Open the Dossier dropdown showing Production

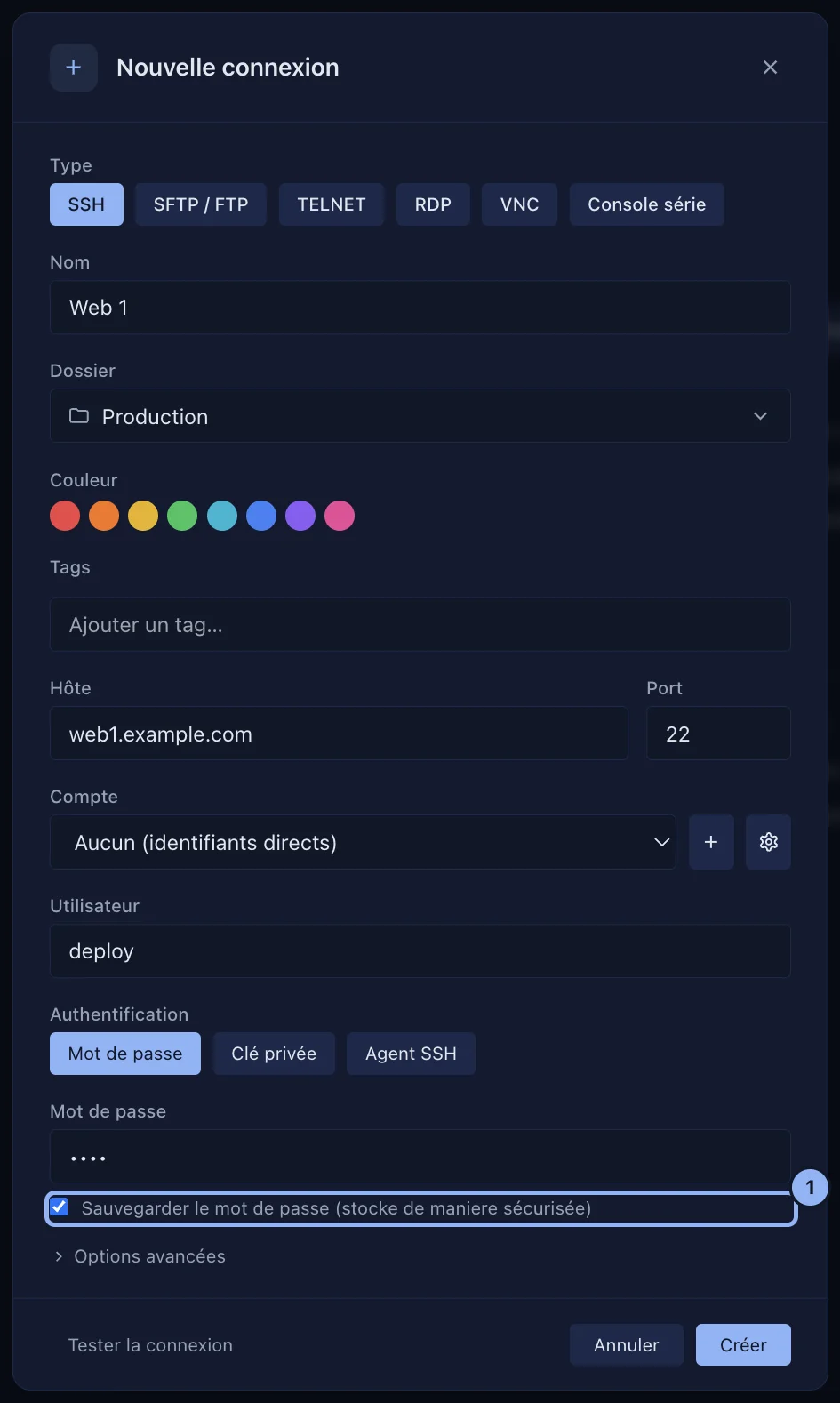pos(420,416)
